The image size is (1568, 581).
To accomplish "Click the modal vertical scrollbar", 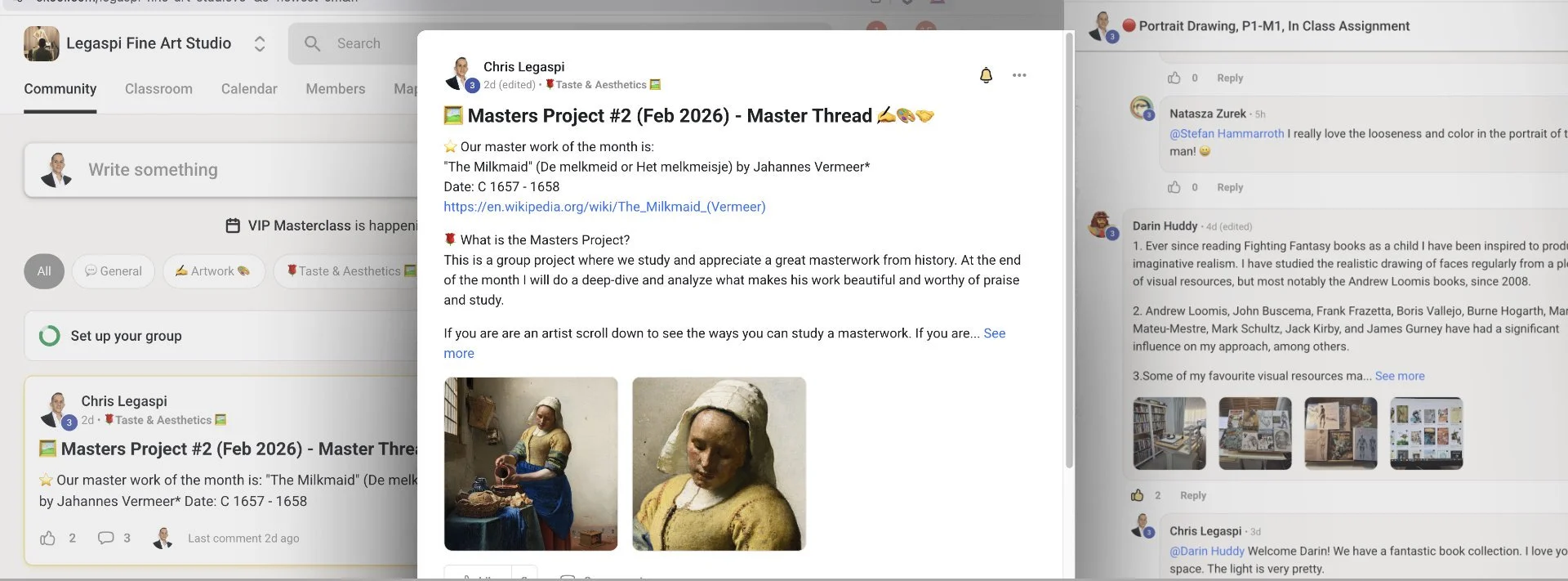I will coord(1069,249).
